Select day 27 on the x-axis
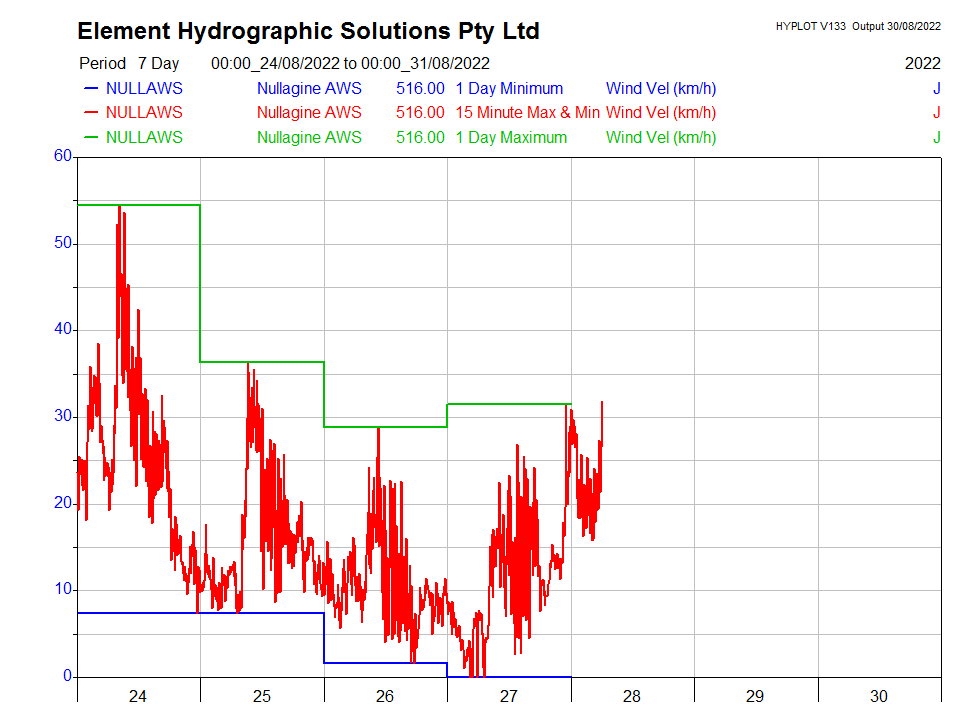The height and width of the screenshot is (726, 968). click(508, 696)
